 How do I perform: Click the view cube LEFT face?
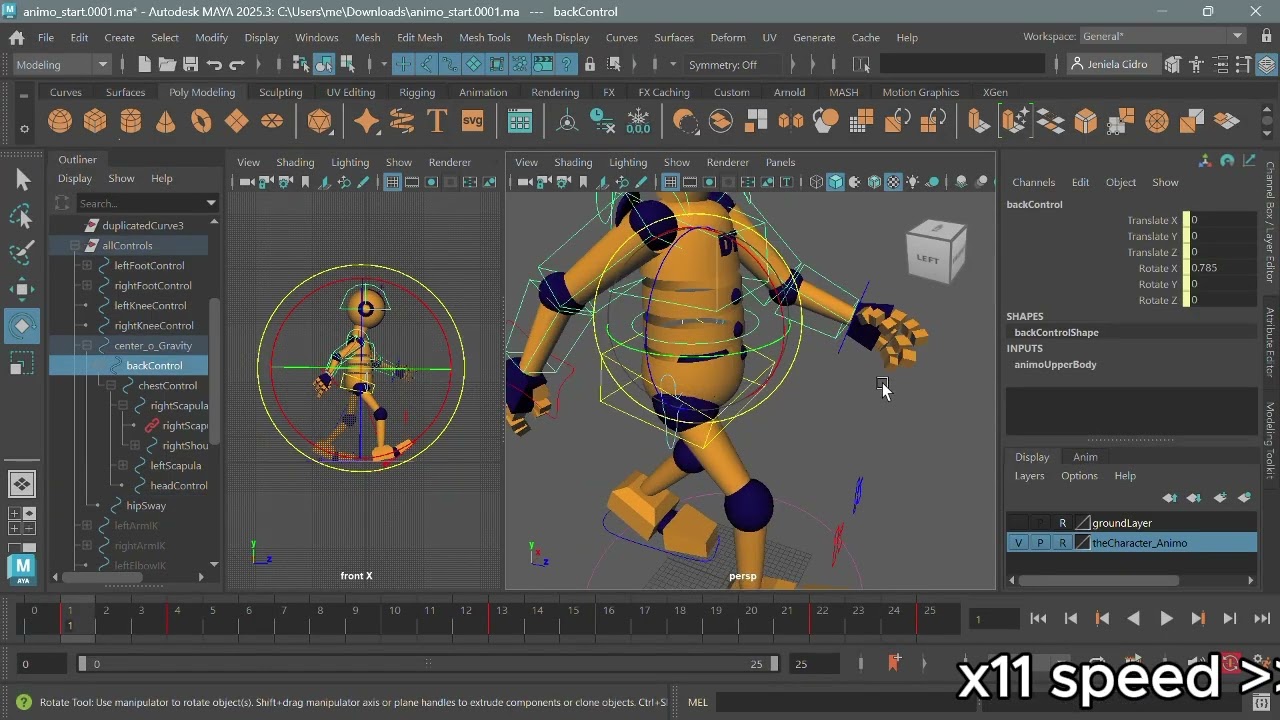929,259
